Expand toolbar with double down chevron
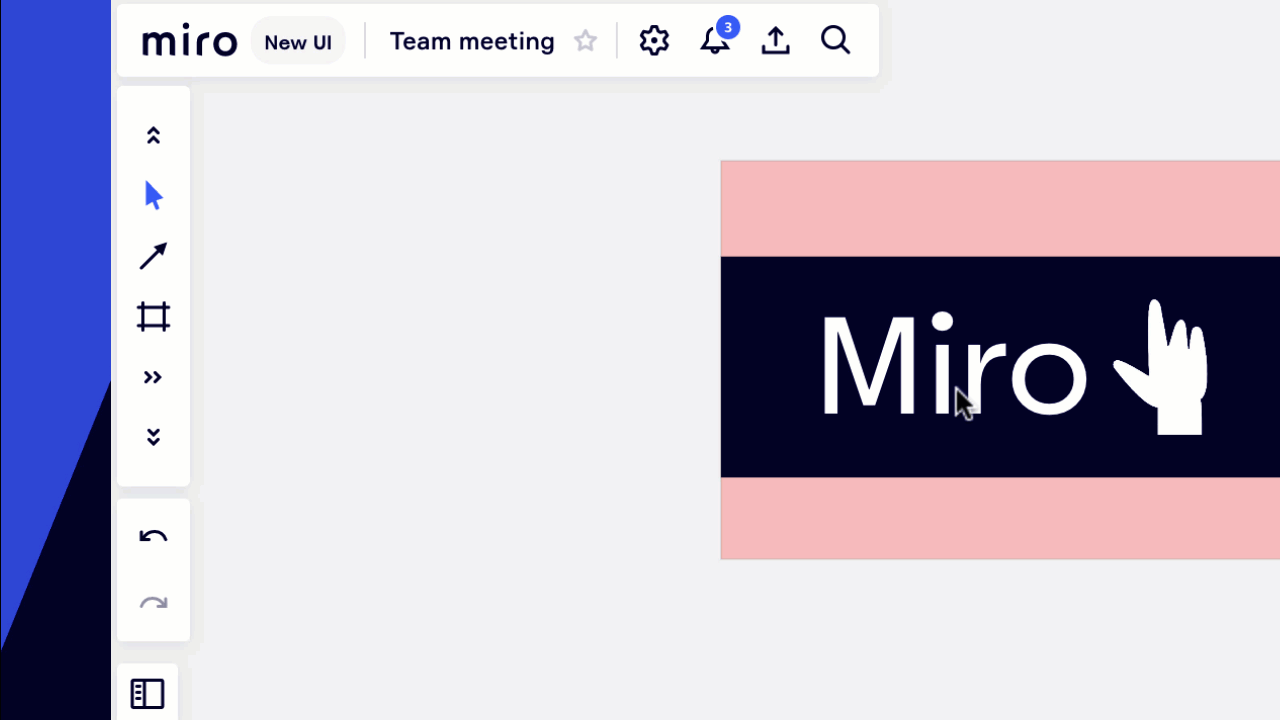 click(153, 437)
